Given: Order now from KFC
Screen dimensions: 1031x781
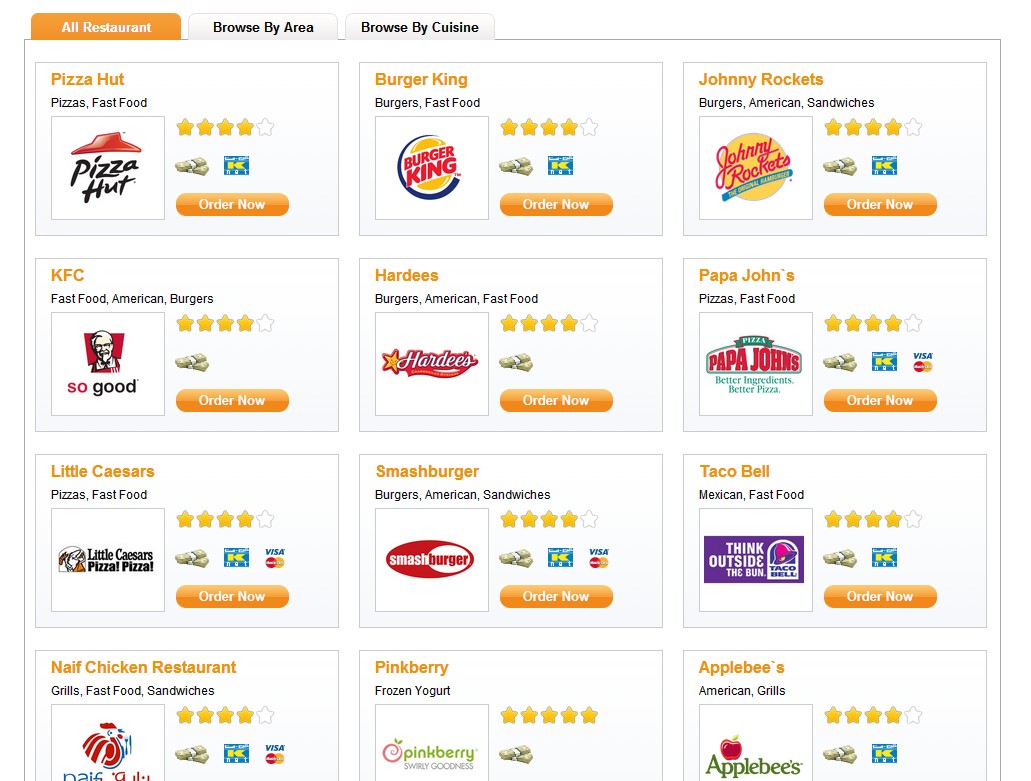Looking at the screenshot, I should pos(232,400).
